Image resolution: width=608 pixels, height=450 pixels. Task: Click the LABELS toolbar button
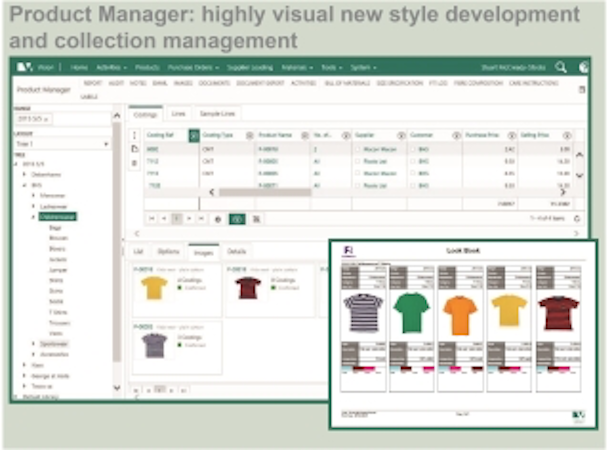click(89, 97)
